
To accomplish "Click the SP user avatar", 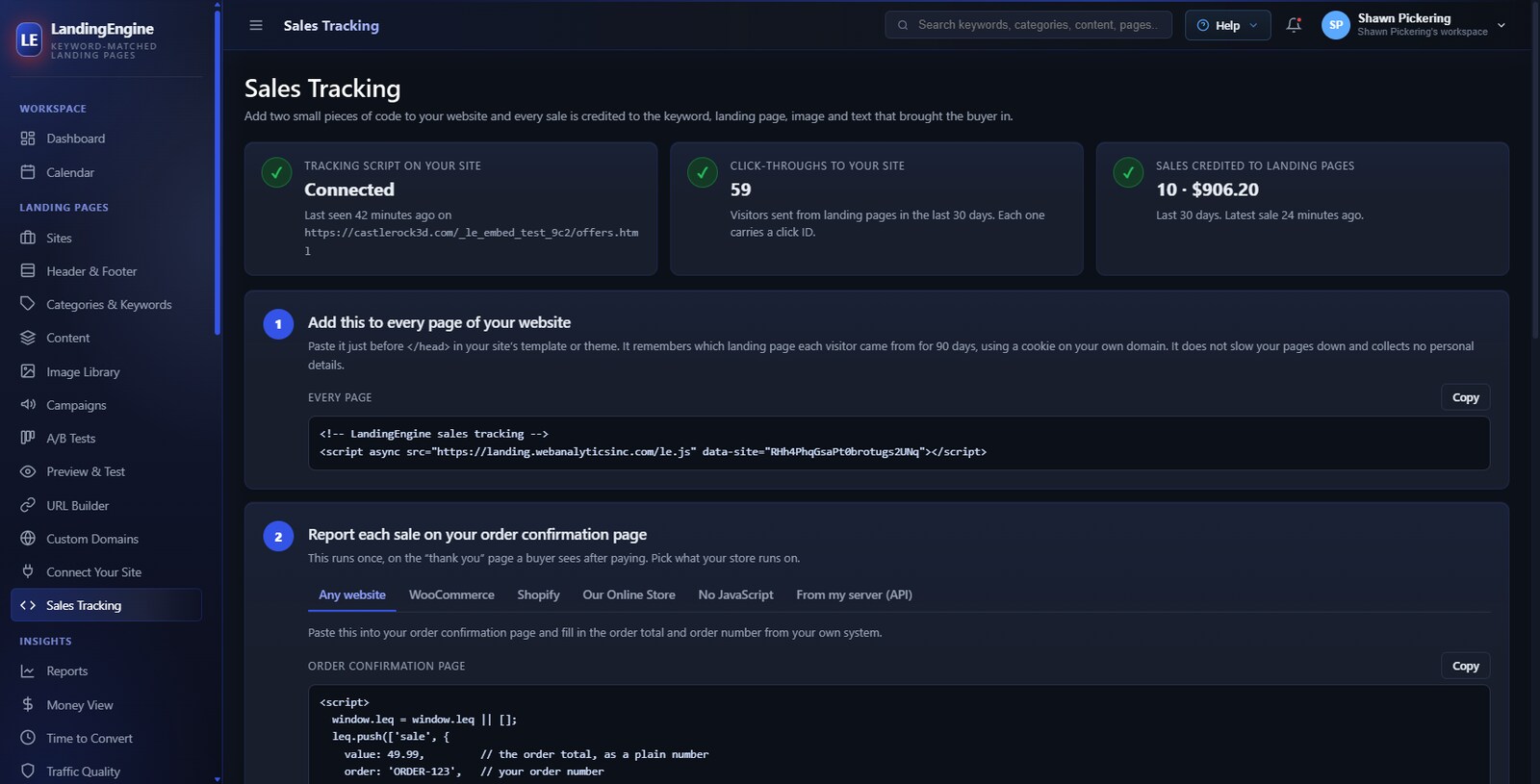I will pyautogui.click(x=1336, y=25).
